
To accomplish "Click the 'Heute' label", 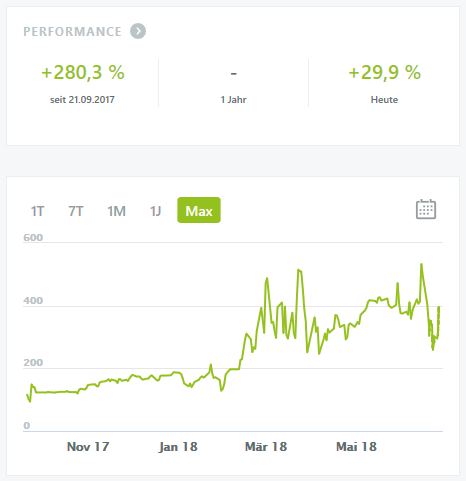I will (384, 100).
